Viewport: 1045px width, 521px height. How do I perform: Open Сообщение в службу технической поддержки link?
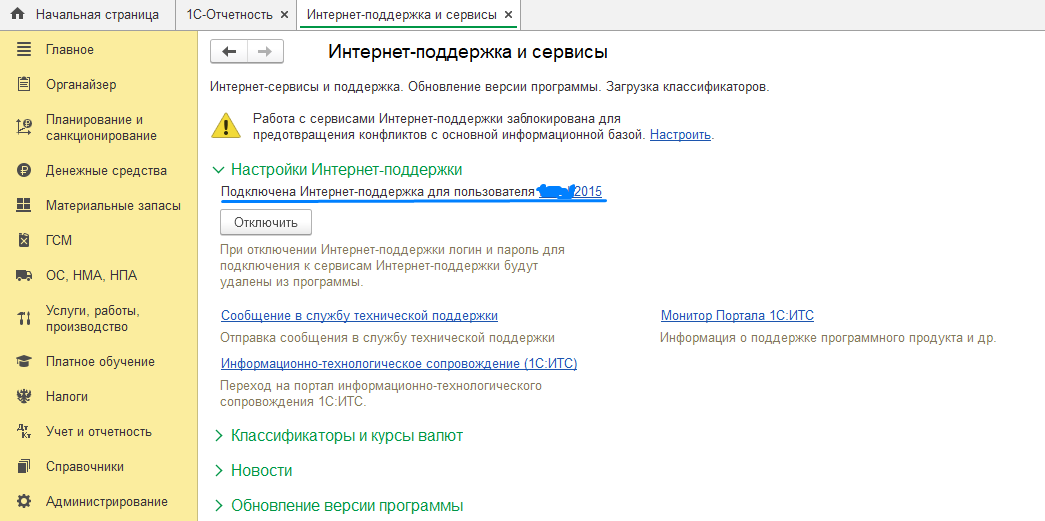[359, 315]
